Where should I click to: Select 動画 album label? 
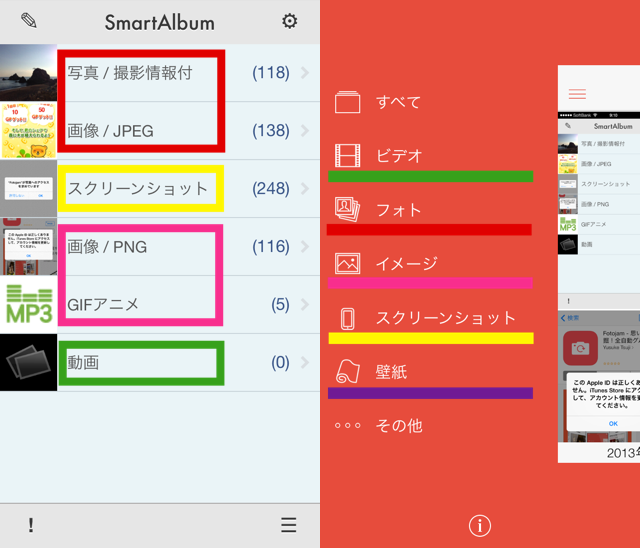click(83, 362)
